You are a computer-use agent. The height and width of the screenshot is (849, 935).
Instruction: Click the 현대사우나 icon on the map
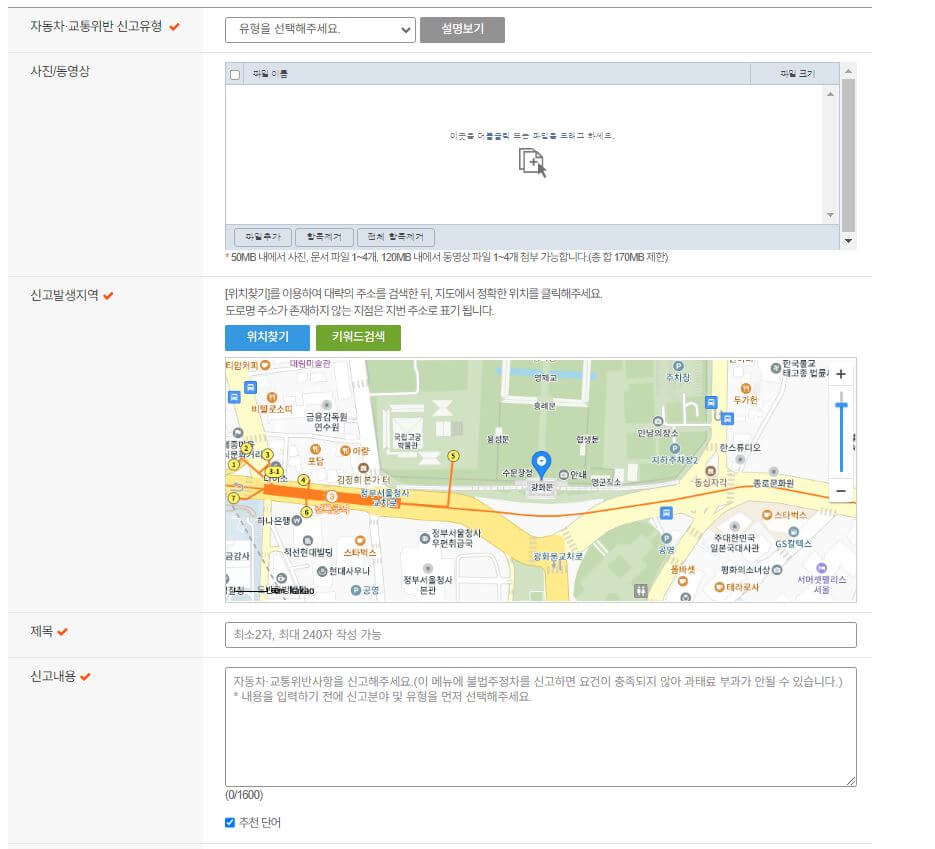[322, 571]
